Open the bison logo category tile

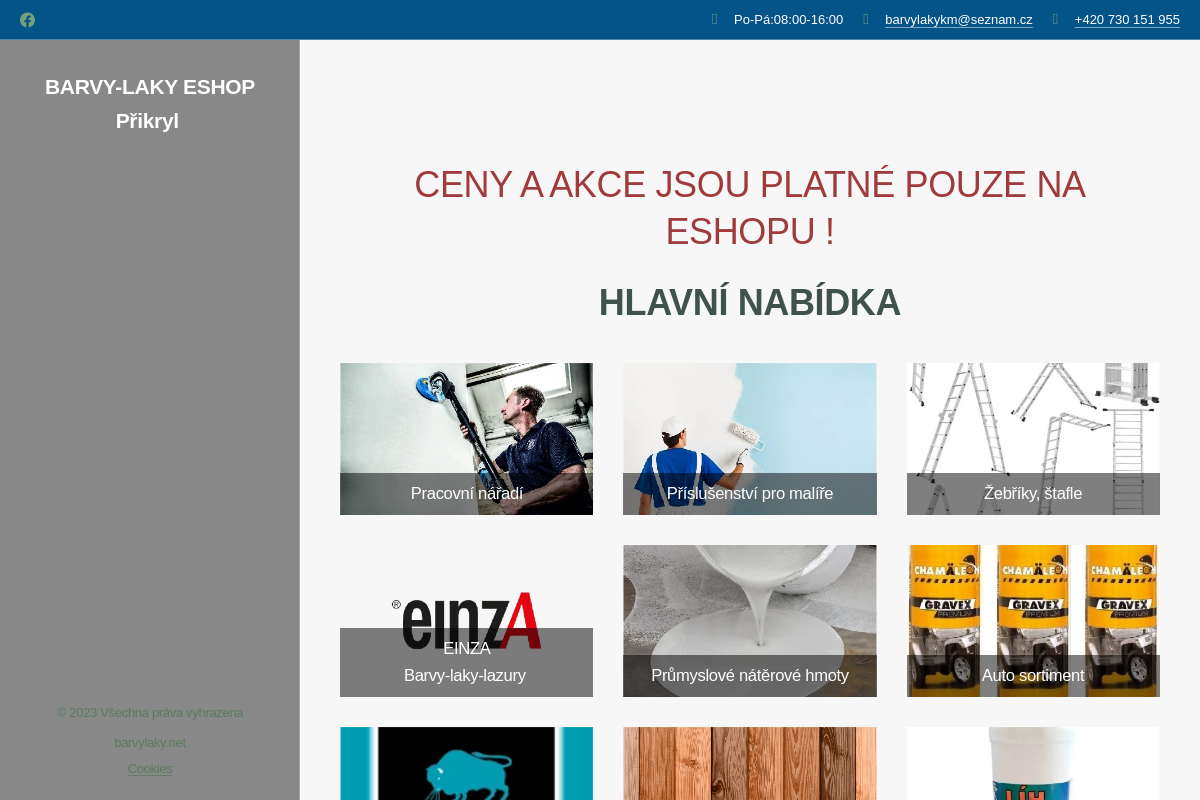click(466, 763)
